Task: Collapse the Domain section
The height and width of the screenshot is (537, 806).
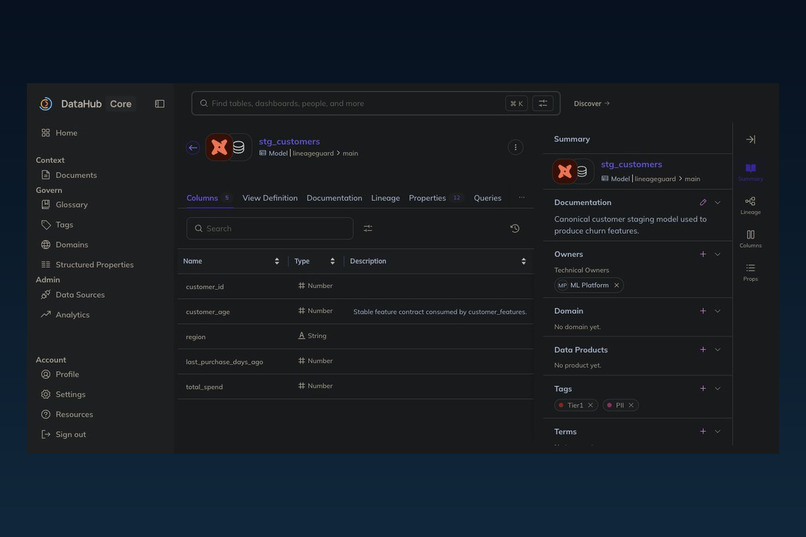Action: point(718,311)
